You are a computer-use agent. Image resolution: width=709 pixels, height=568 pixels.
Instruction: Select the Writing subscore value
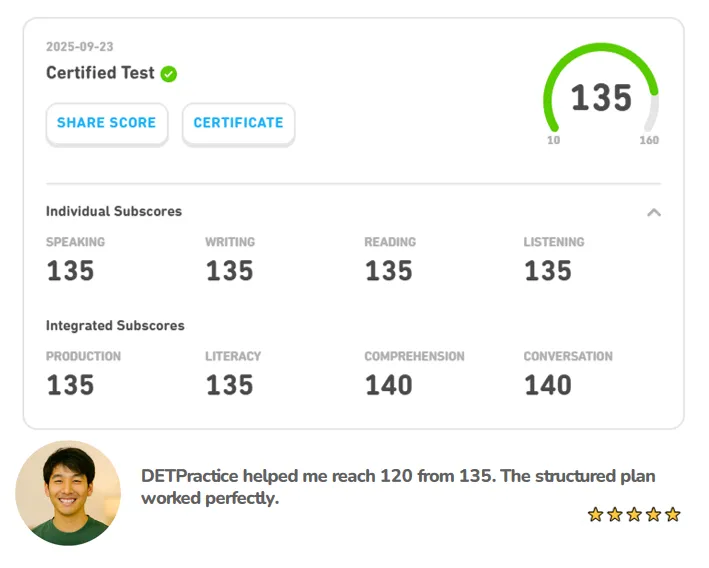pyautogui.click(x=230, y=271)
